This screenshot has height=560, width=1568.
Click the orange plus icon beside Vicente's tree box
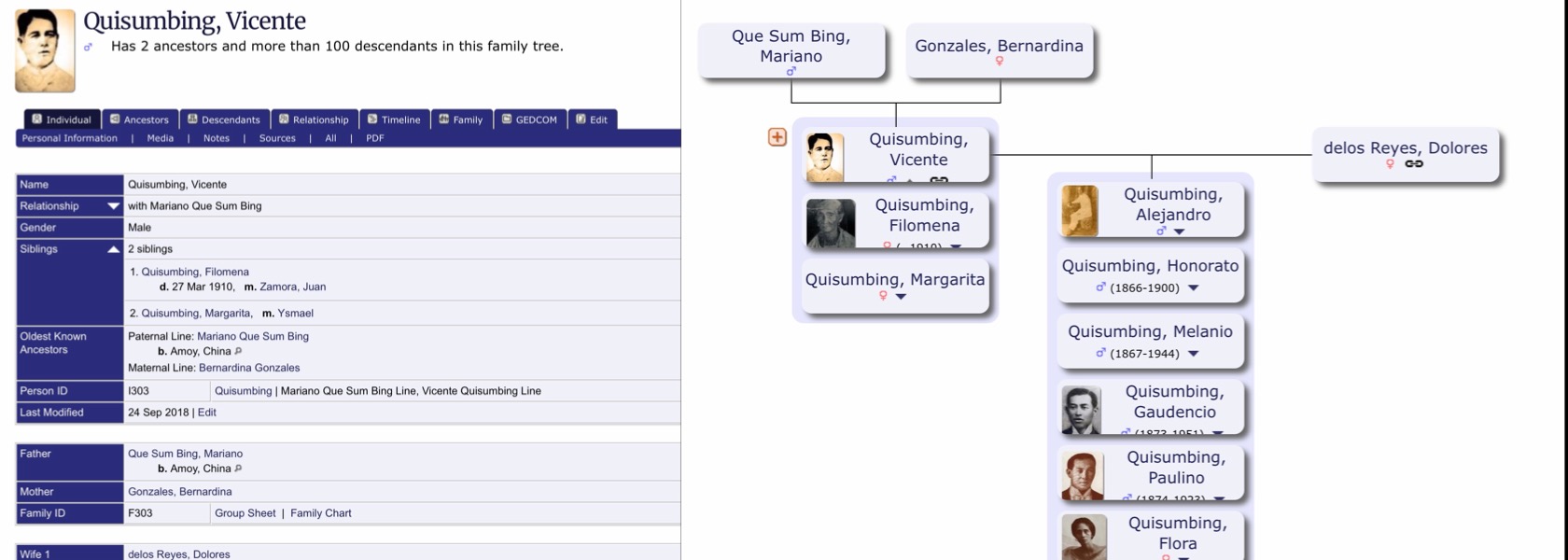click(777, 137)
